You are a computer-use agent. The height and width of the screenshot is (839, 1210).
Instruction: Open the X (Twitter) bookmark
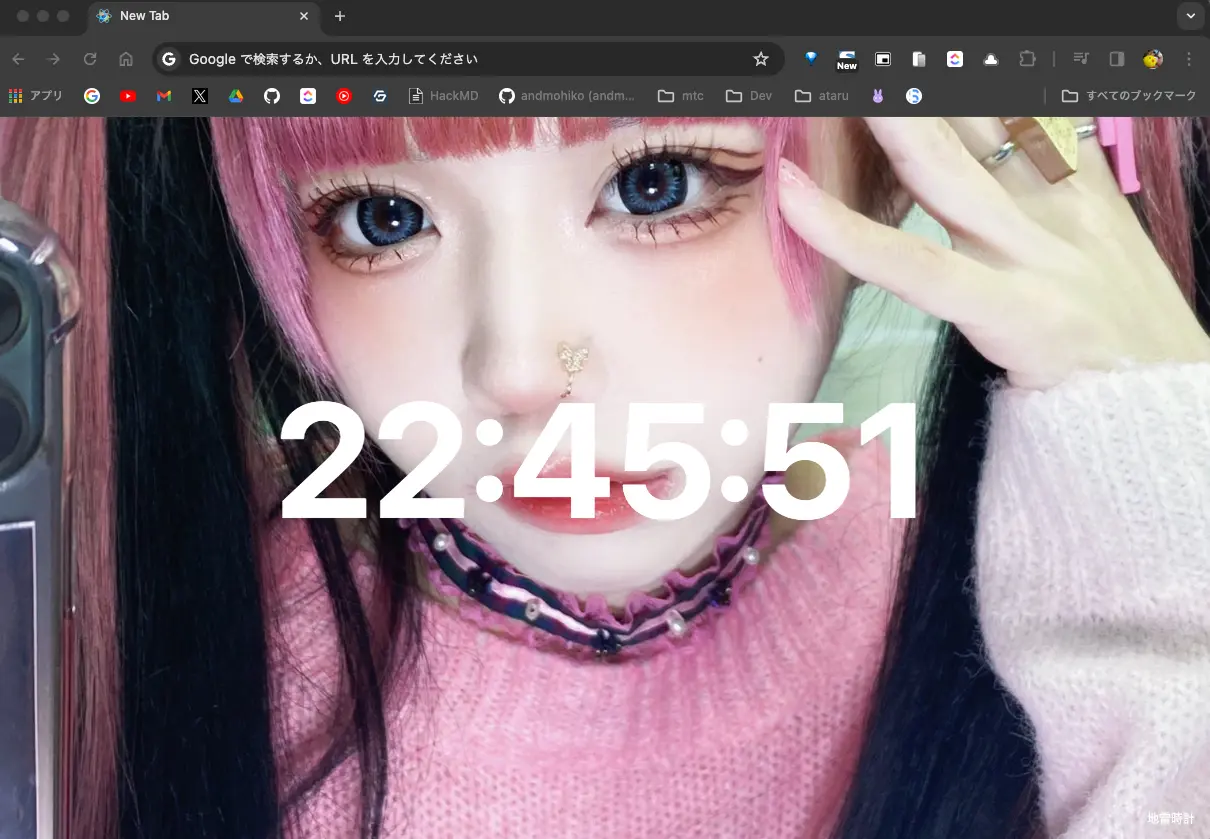click(x=200, y=96)
